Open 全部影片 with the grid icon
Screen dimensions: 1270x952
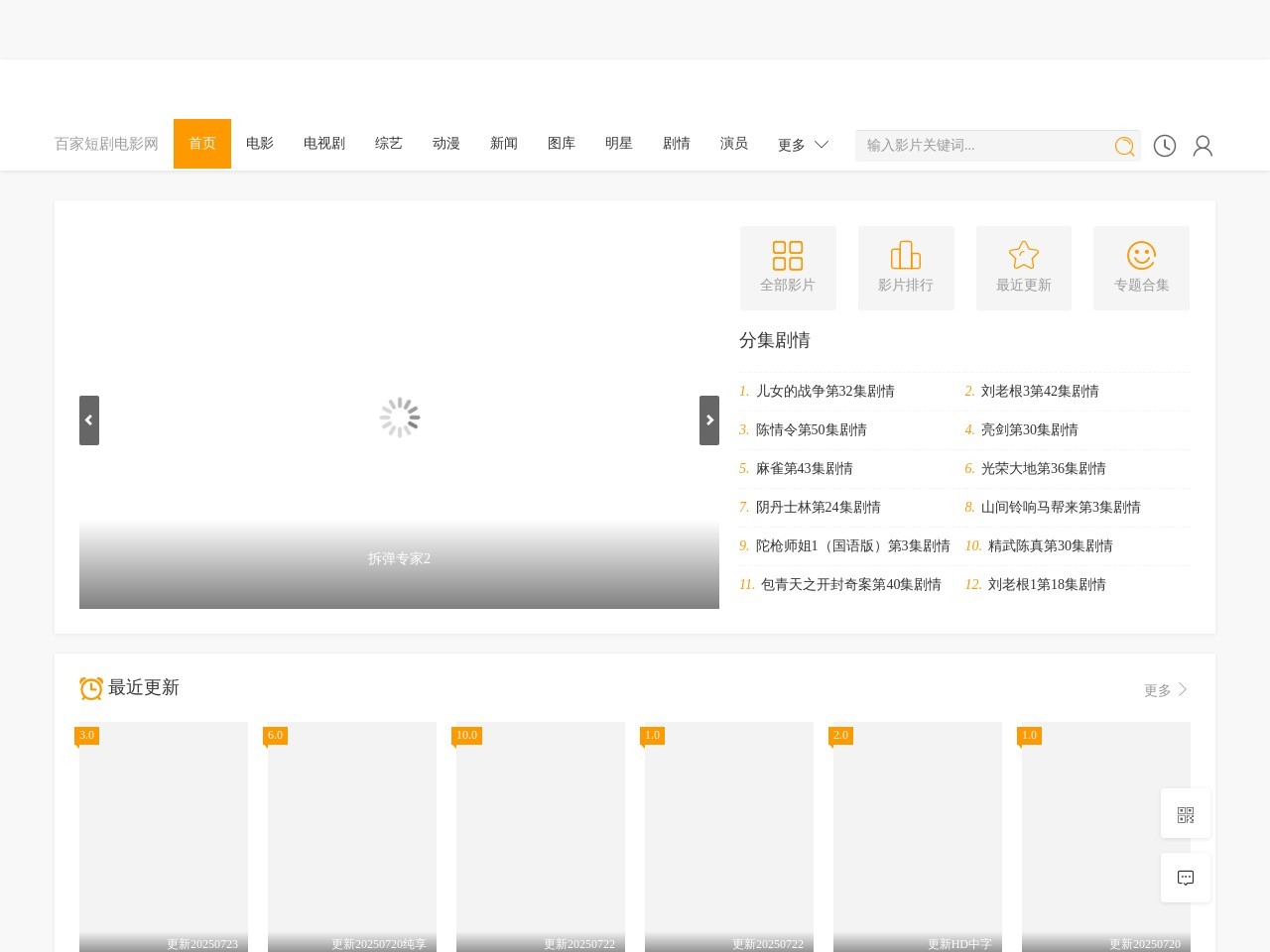tap(788, 268)
